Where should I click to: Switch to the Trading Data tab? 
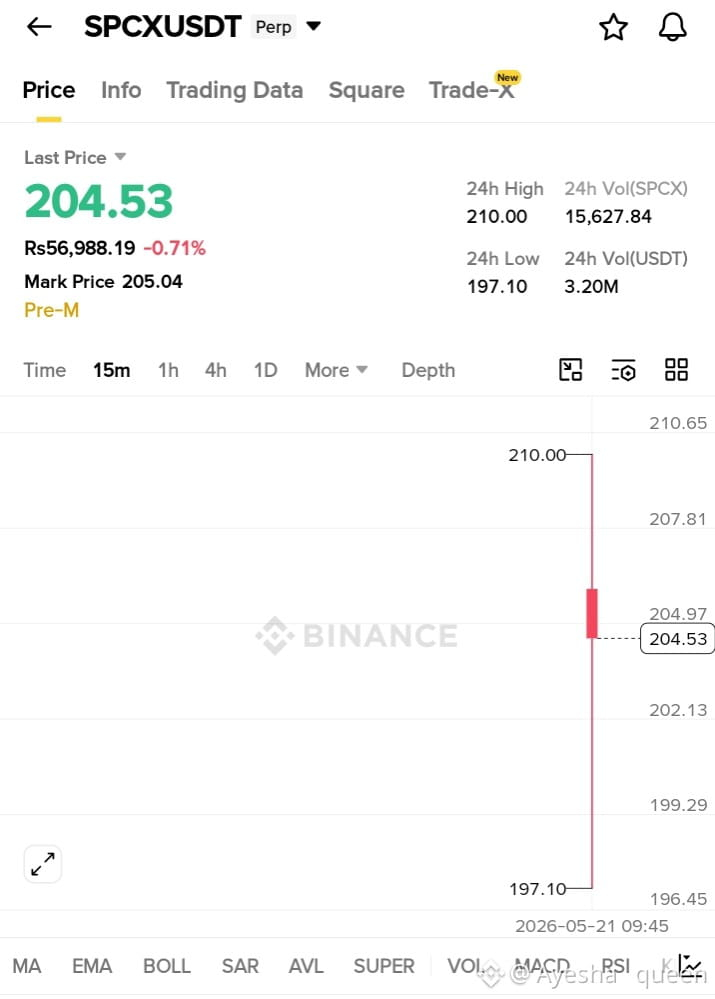[235, 90]
